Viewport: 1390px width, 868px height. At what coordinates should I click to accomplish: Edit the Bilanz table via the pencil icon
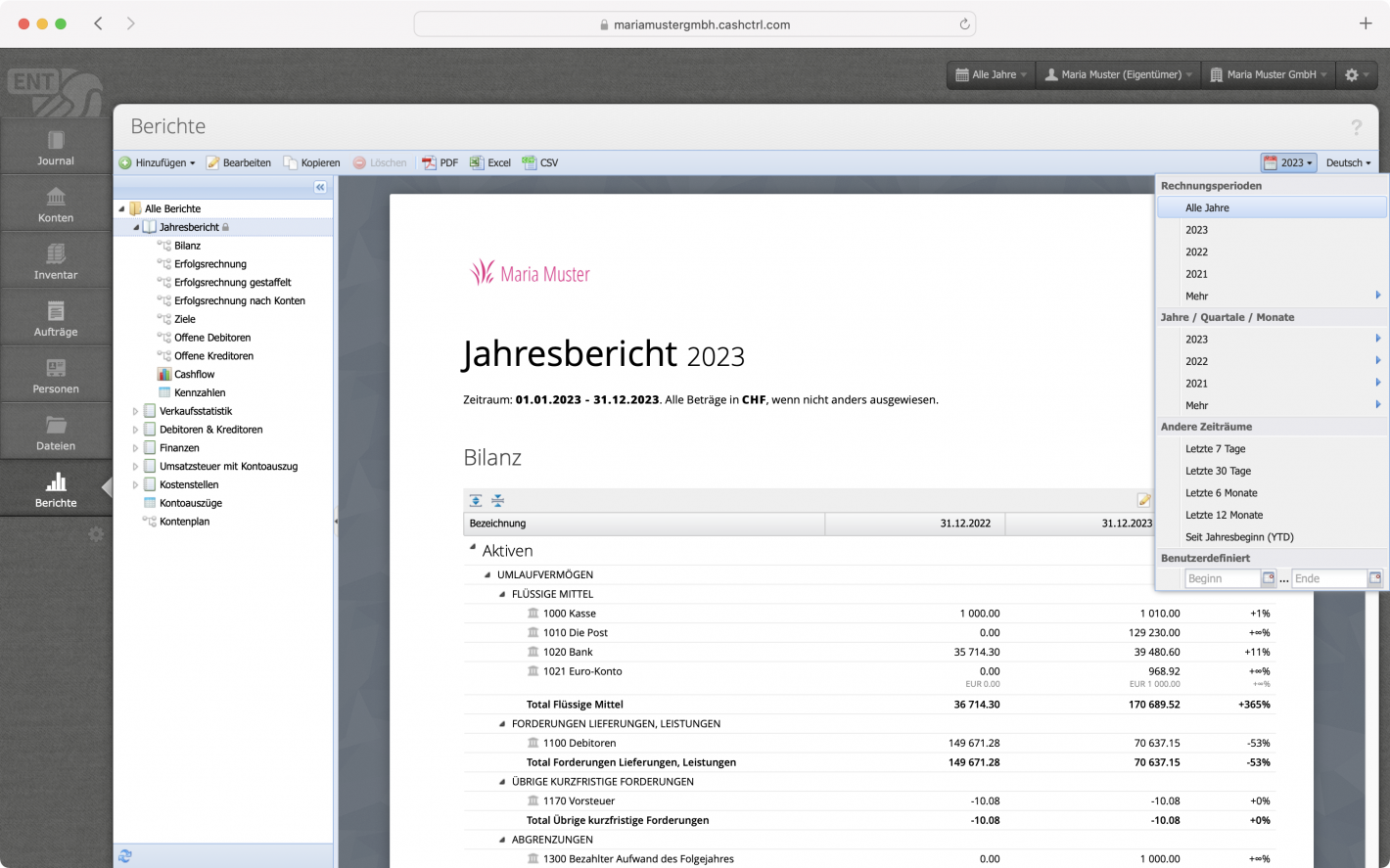[1143, 499]
